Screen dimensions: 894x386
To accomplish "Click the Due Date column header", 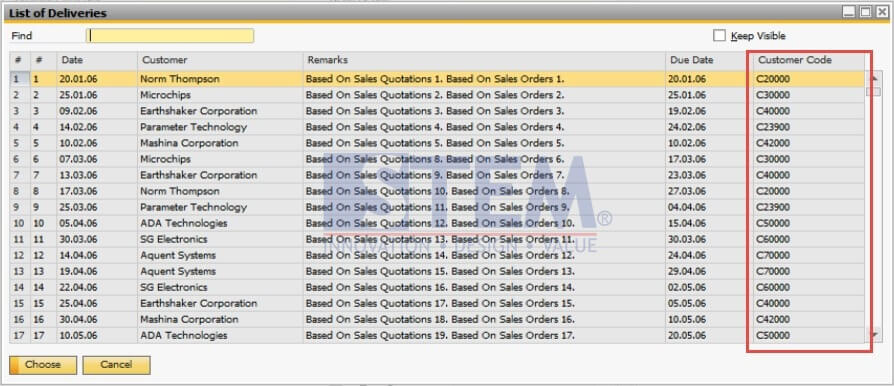I will click(x=709, y=60).
